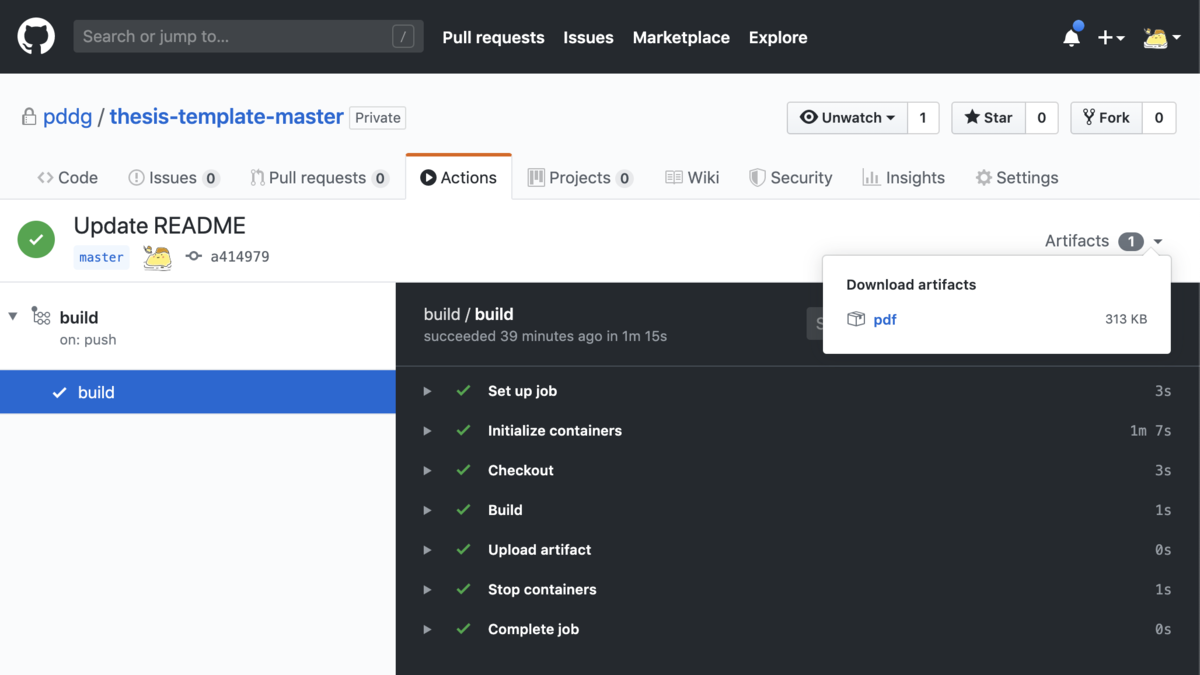Open the user avatar menu

(x=1162, y=37)
